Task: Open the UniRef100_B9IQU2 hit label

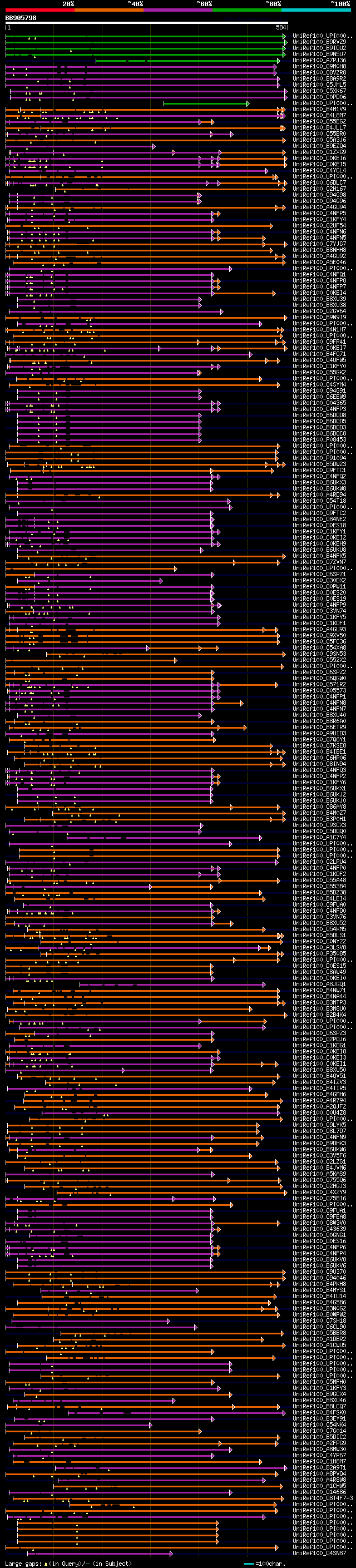Action: tap(319, 48)
